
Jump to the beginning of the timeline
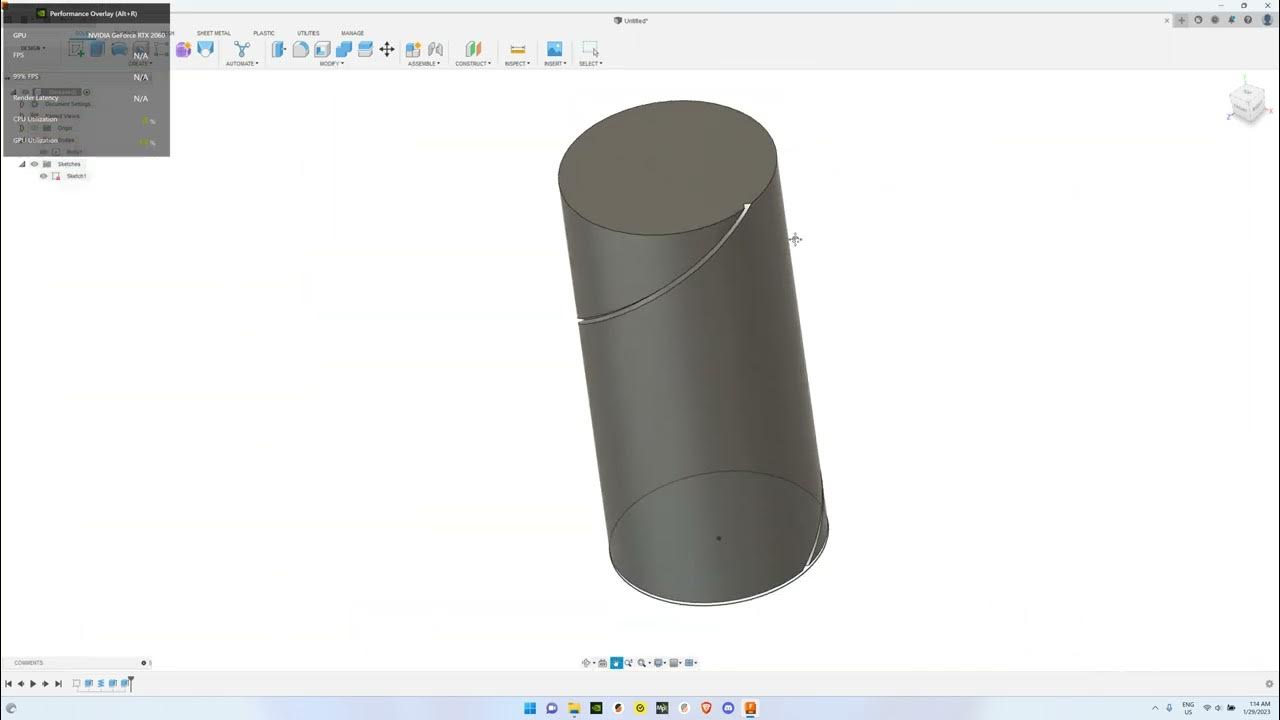click(8, 684)
